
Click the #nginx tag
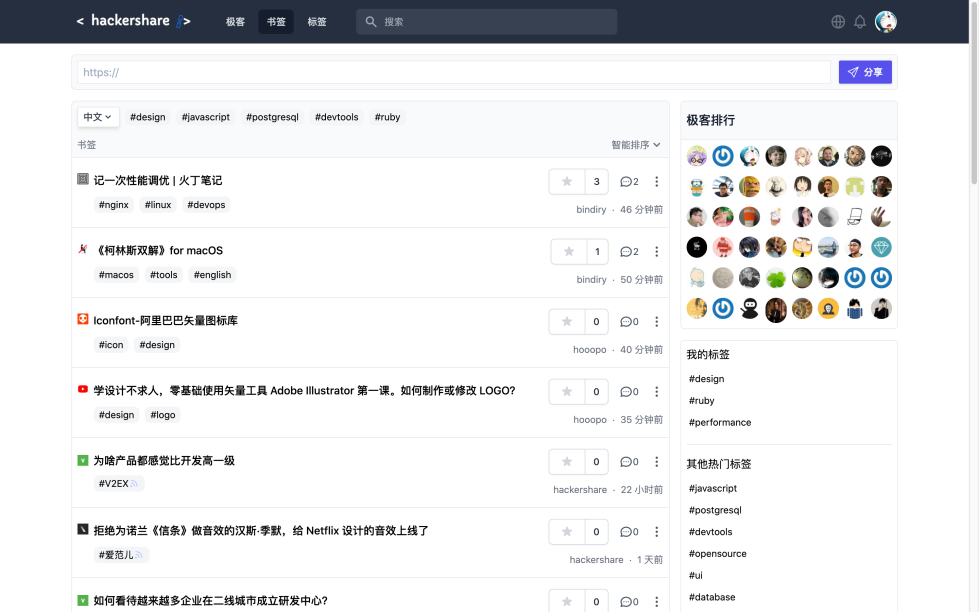coord(114,205)
